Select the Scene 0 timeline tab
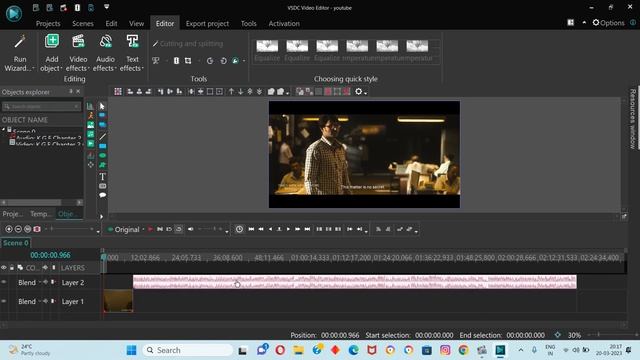 pyautogui.click(x=16, y=243)
